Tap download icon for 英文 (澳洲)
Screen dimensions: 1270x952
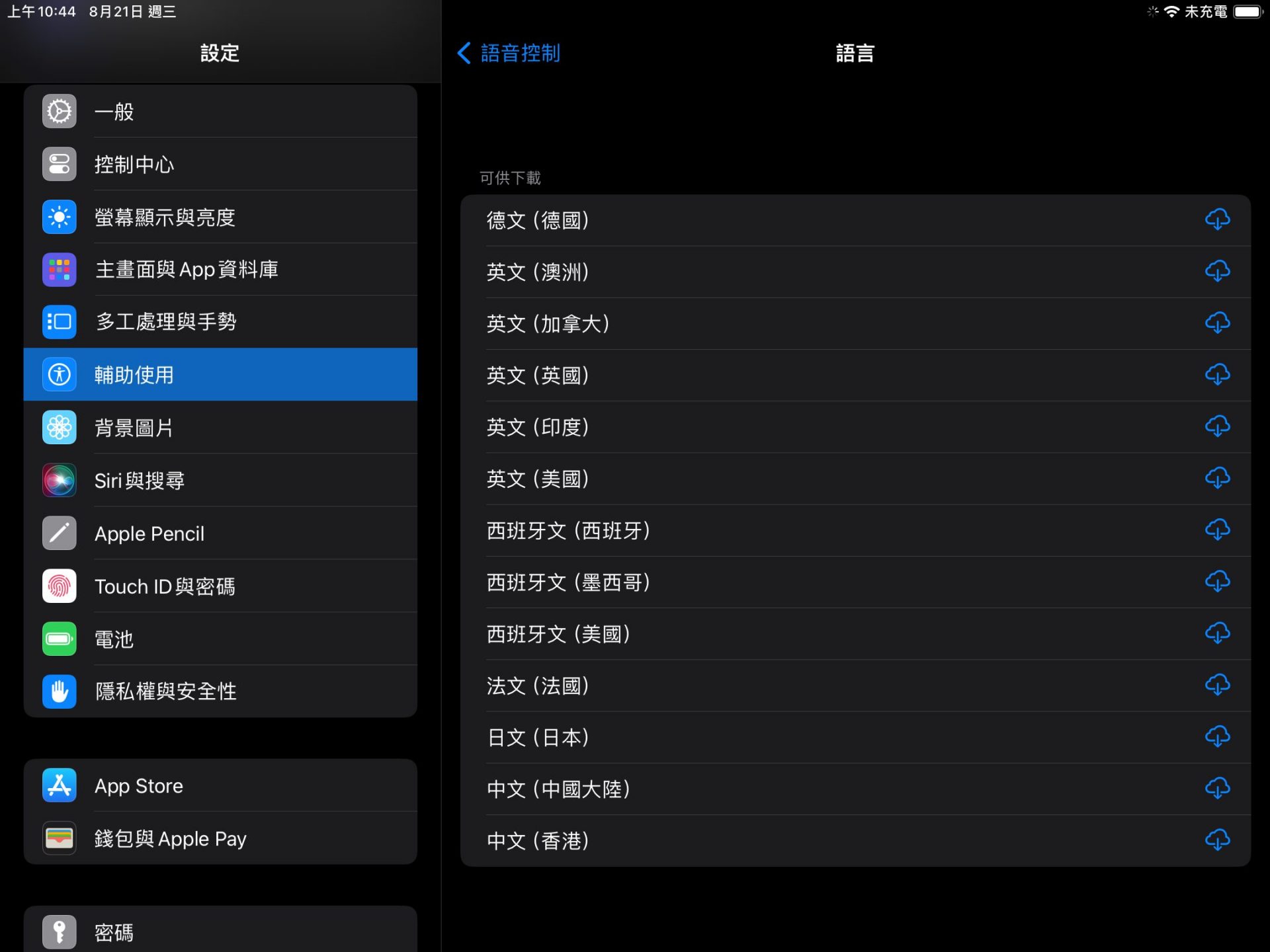click(x=1216, y=271)
